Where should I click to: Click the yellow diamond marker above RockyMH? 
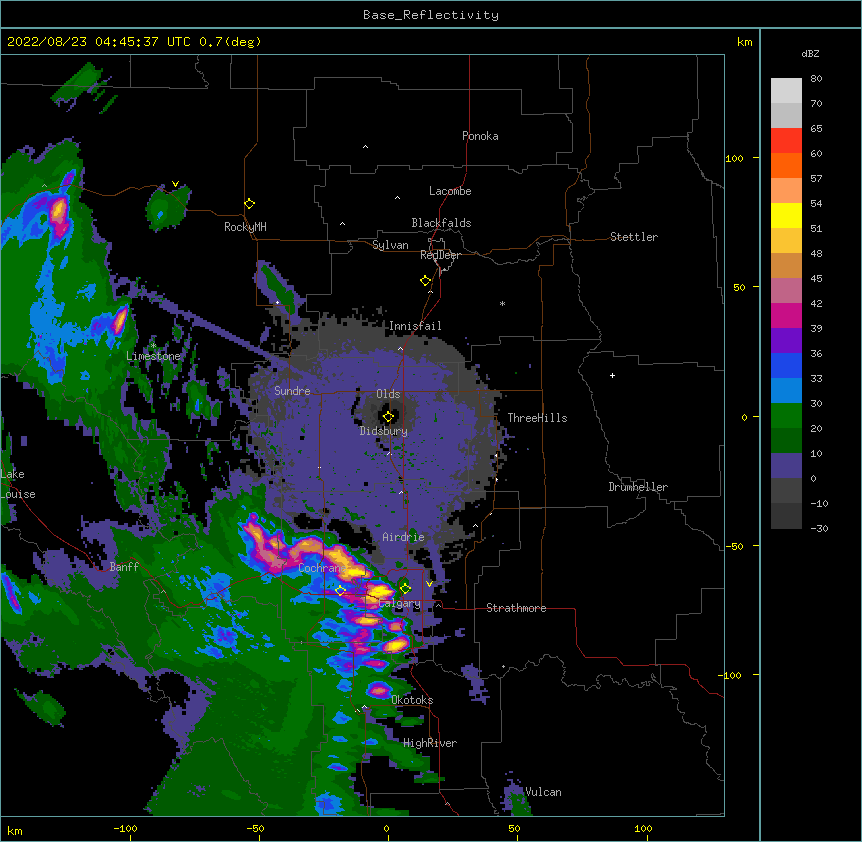click(250, 204)
